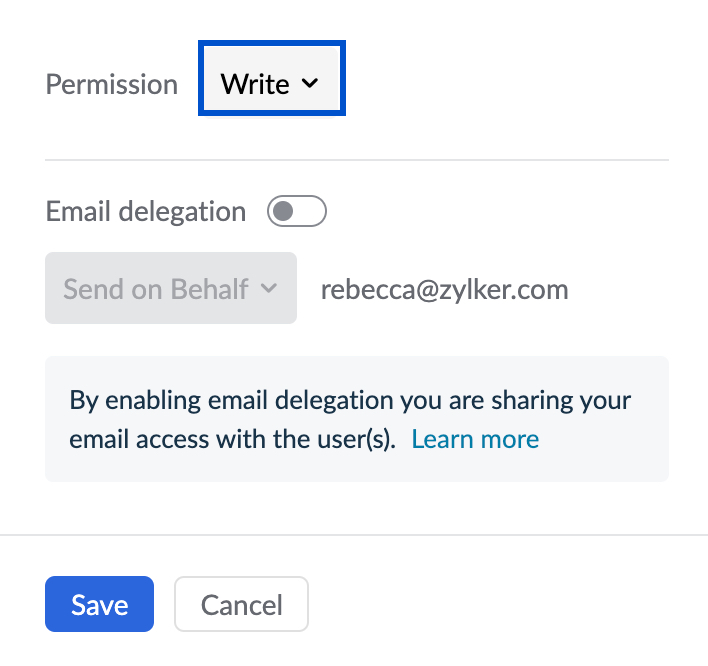The height and width of the screenshot is (666, 708).
Task: Click the chevron arrow beside Write
Action: [309, 84]
